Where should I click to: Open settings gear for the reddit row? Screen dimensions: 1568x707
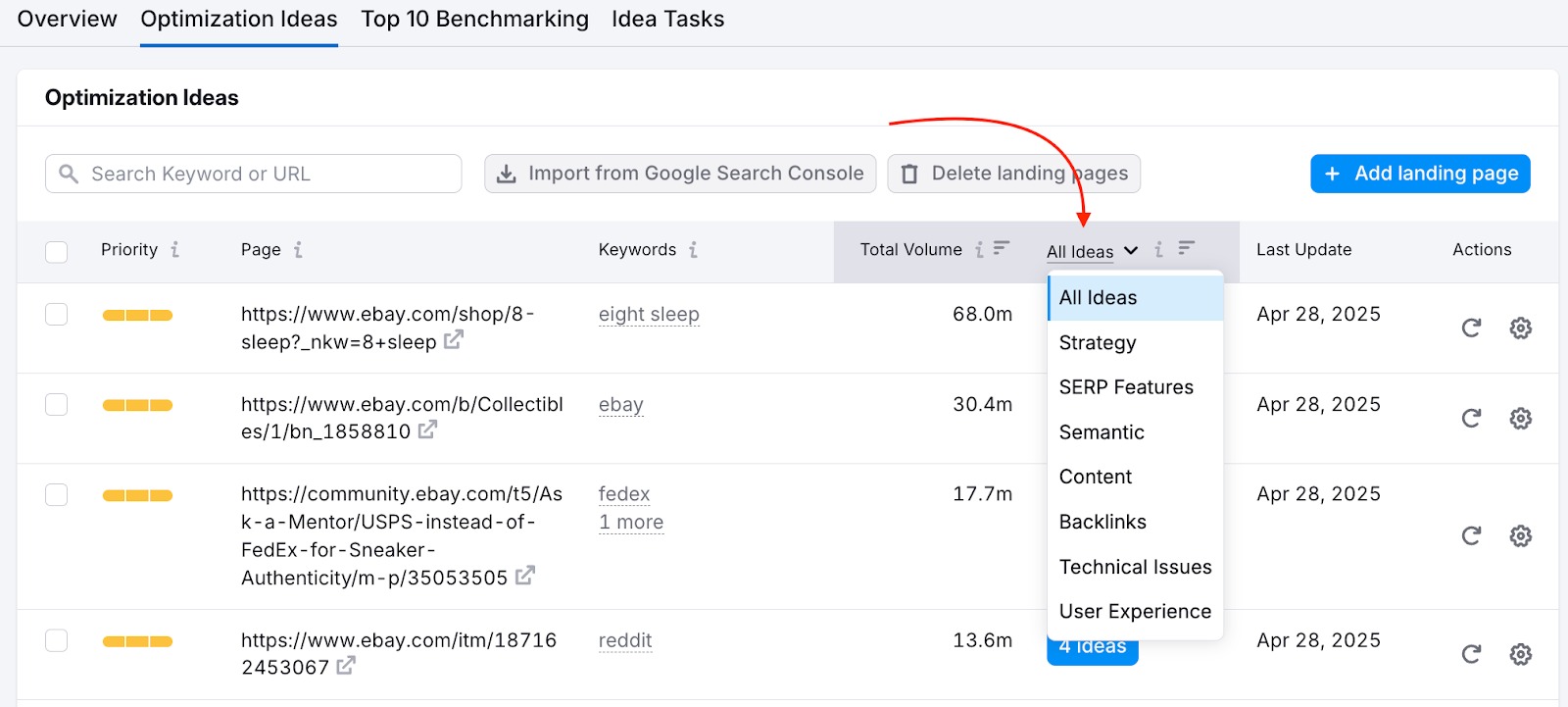[1520, 654]
